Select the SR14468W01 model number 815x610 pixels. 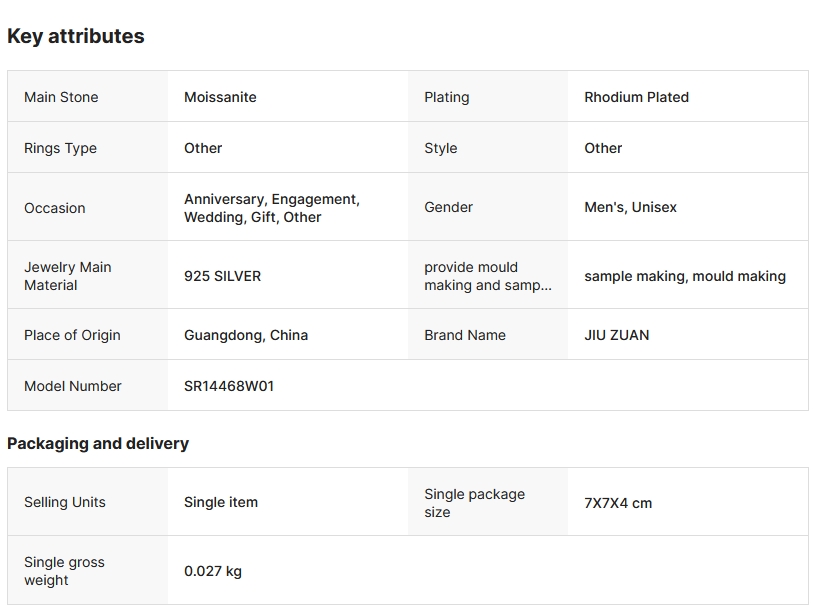pyautogui.click(x=229, y=386)
